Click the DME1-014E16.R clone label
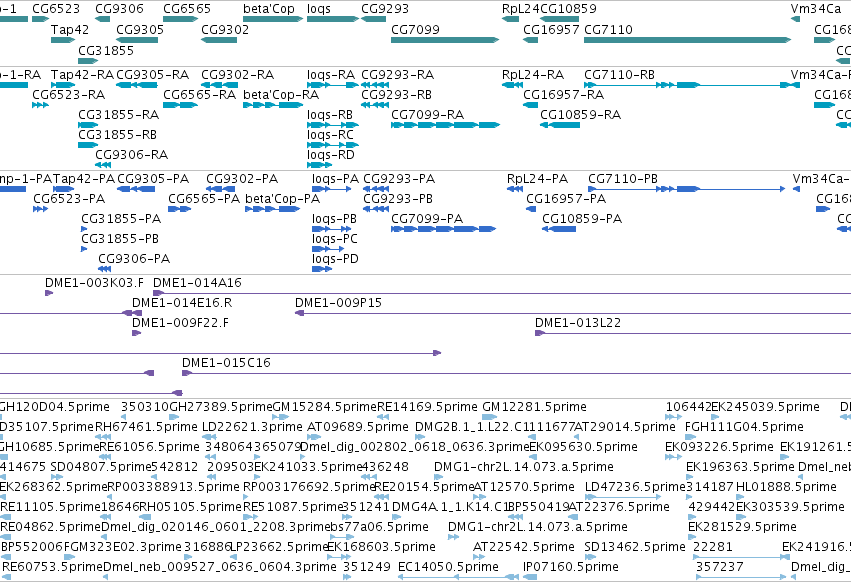Viewport: 851px width, 582px height. tap(182, 303)
